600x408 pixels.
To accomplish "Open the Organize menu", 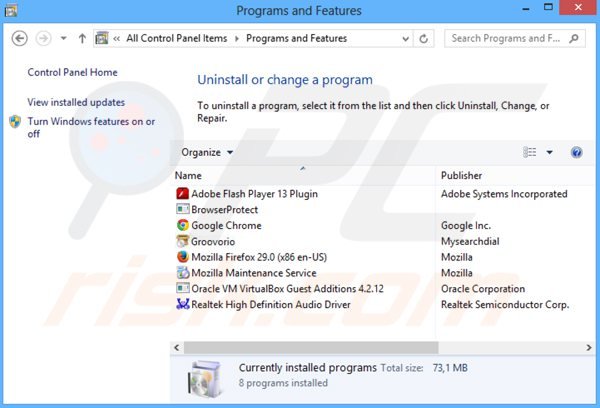I will [207, 152].
